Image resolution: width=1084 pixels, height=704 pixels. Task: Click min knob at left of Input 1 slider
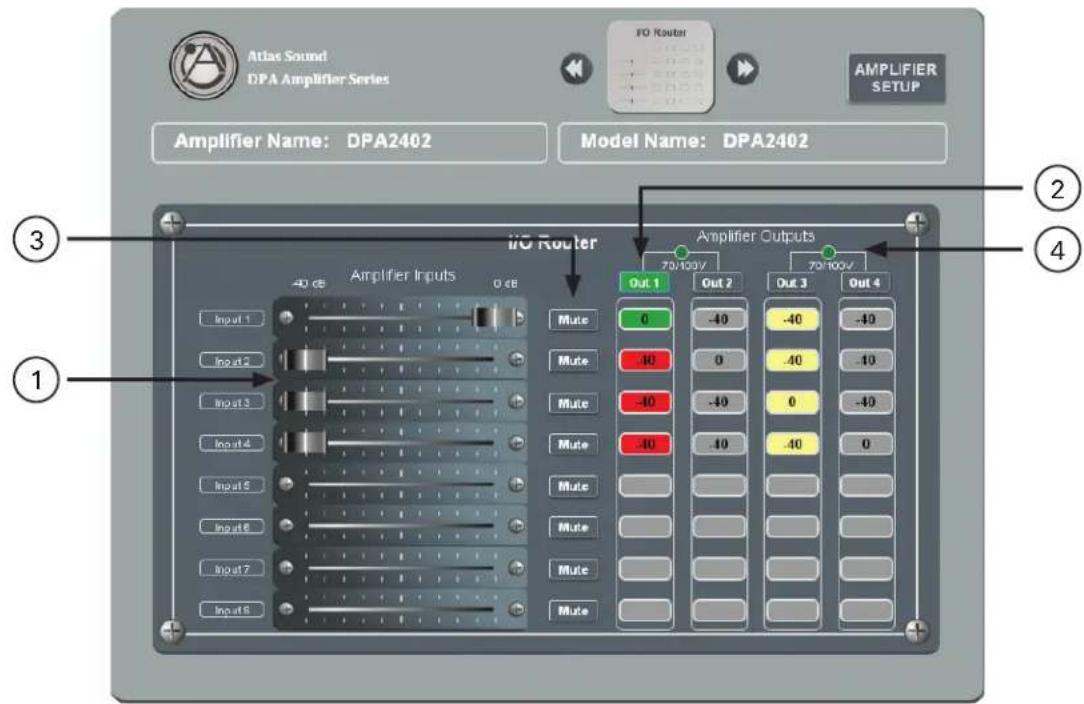tap(286, 317)
